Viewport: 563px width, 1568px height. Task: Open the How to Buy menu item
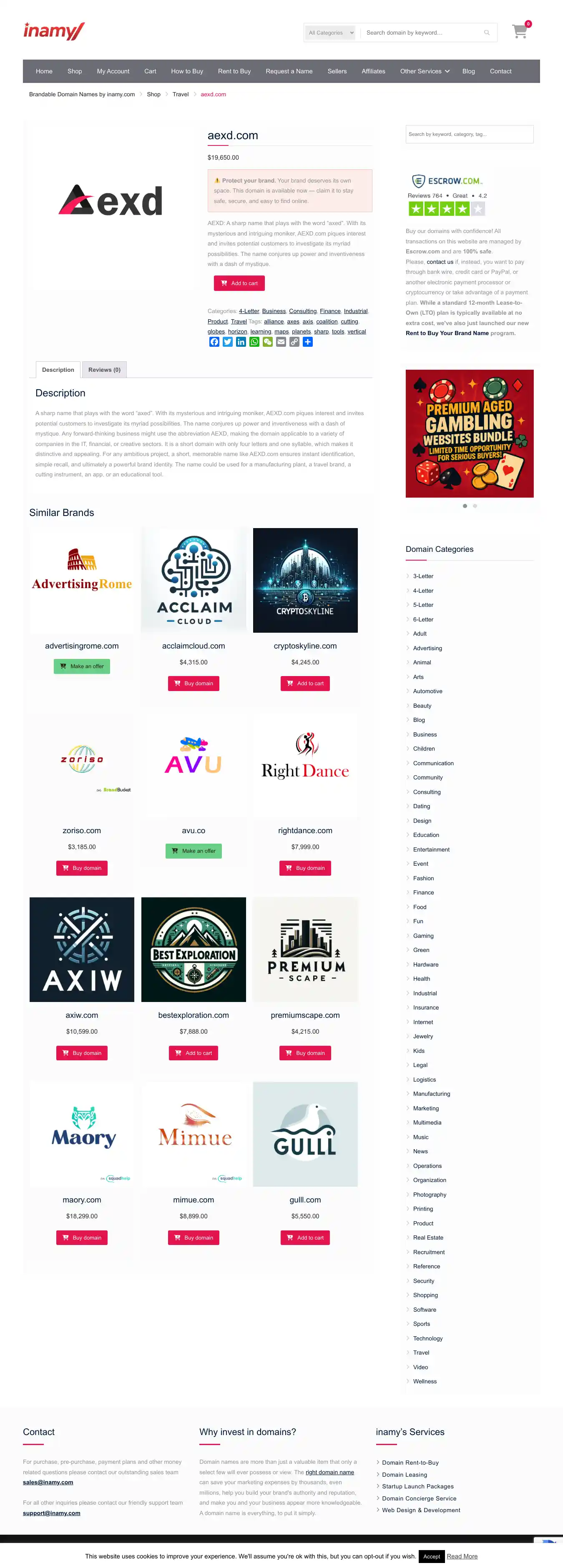187,71
